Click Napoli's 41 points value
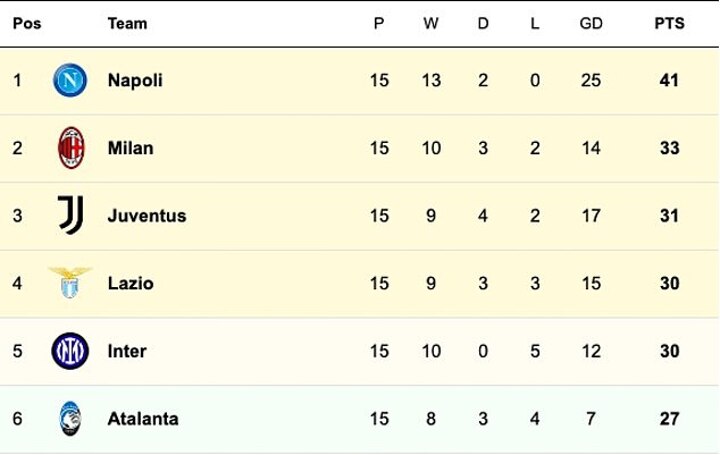 (669, 80)
